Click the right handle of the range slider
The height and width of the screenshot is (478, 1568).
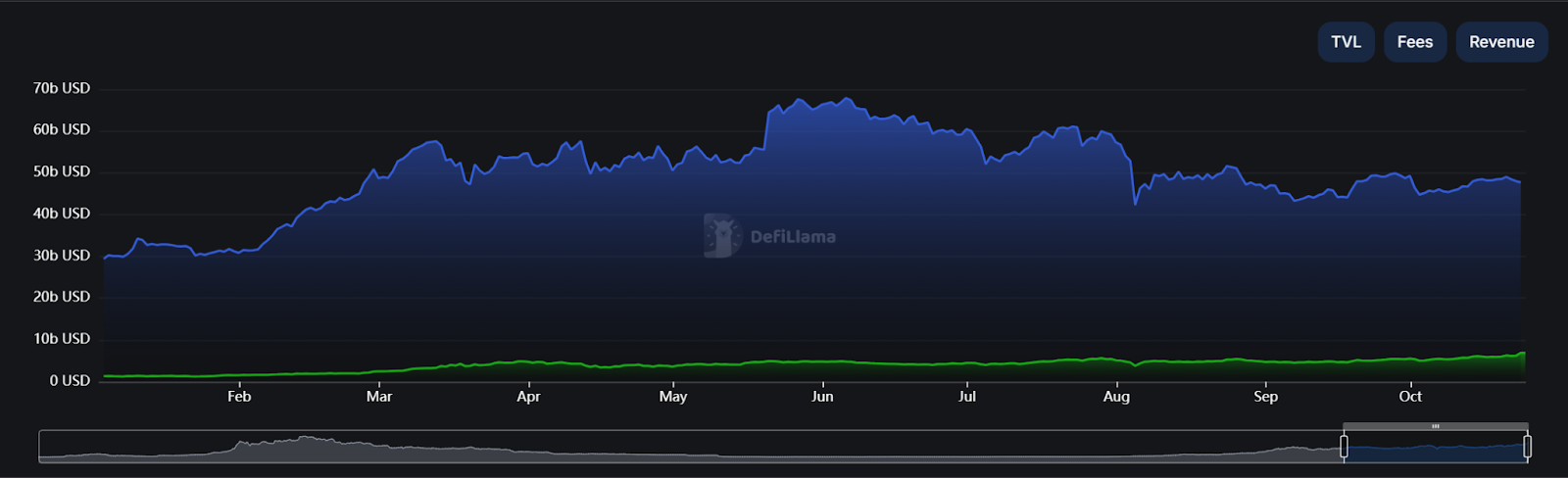(x=1527, y=447)
